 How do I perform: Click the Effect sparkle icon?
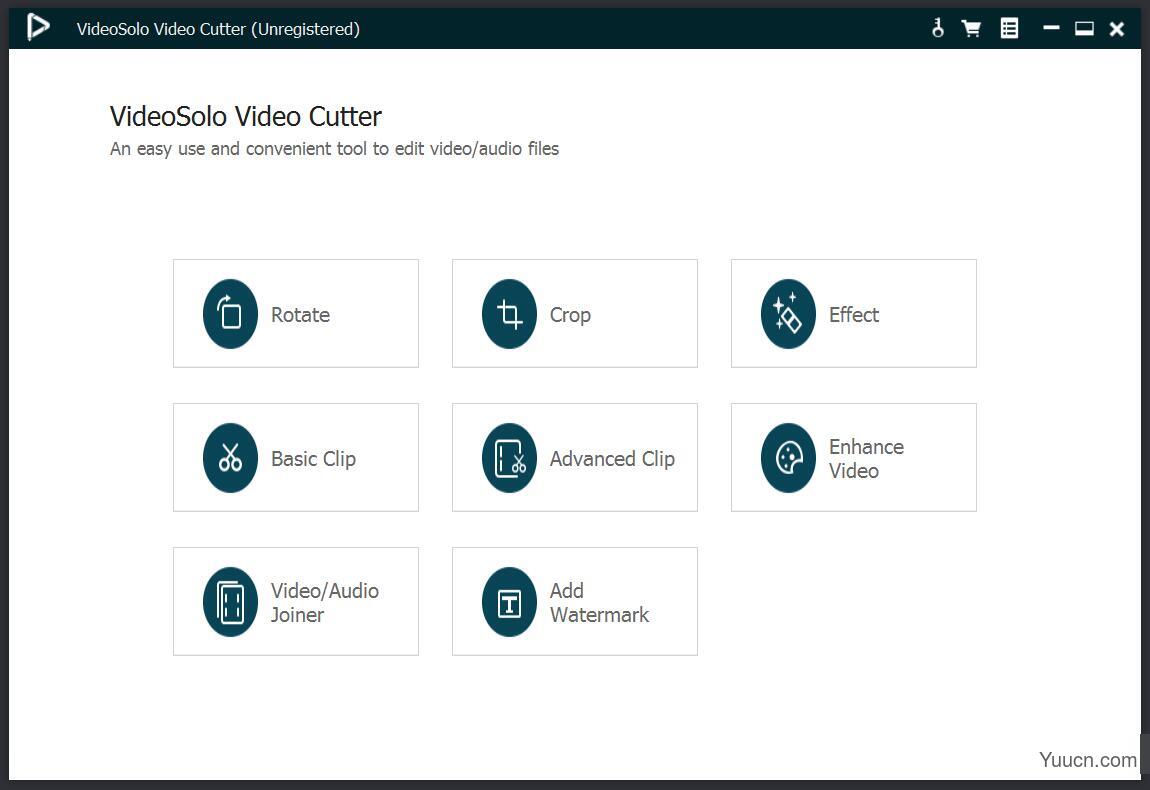788,314
